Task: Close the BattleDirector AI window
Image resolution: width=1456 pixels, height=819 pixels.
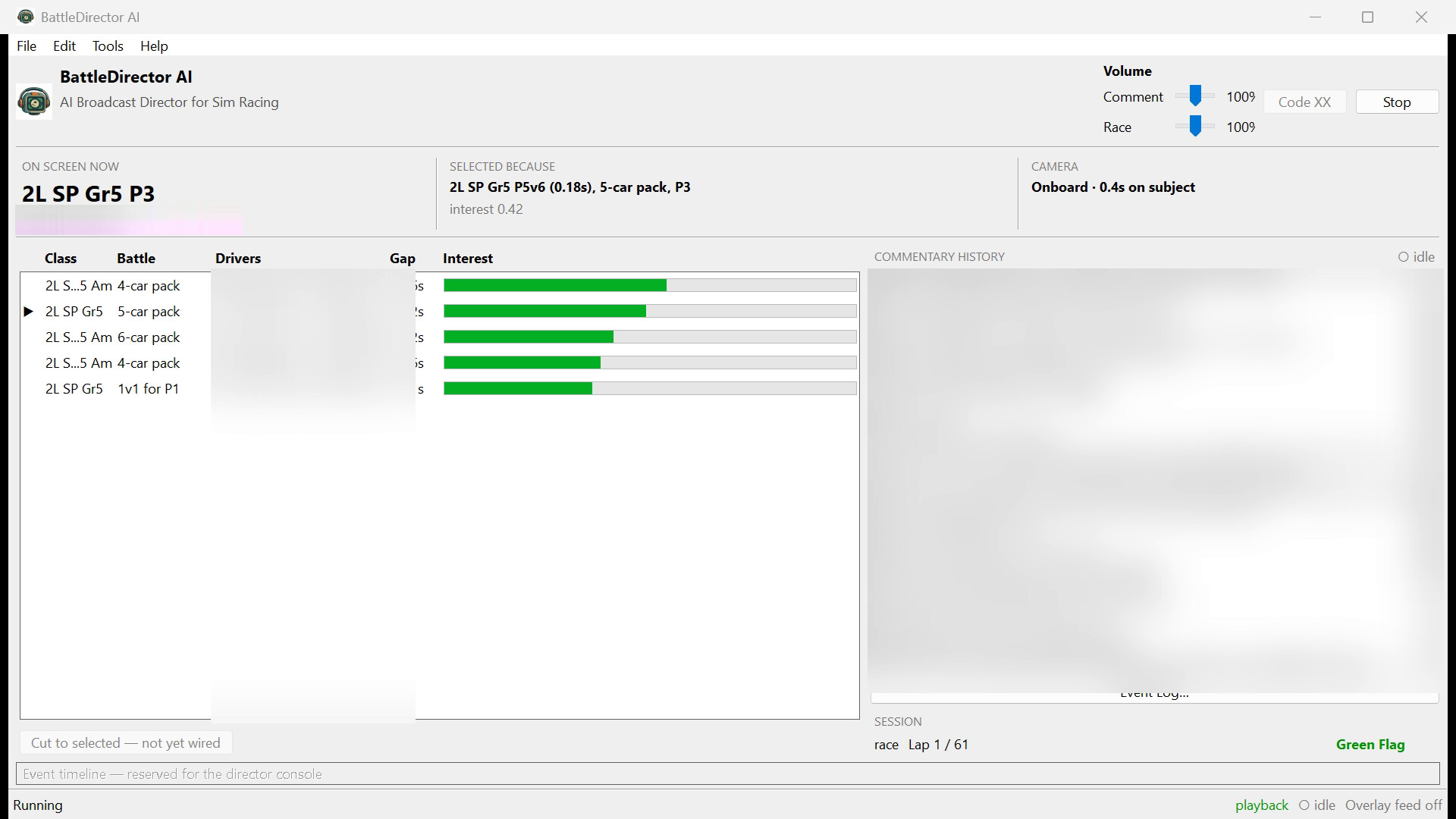Action: (1422, 17)
